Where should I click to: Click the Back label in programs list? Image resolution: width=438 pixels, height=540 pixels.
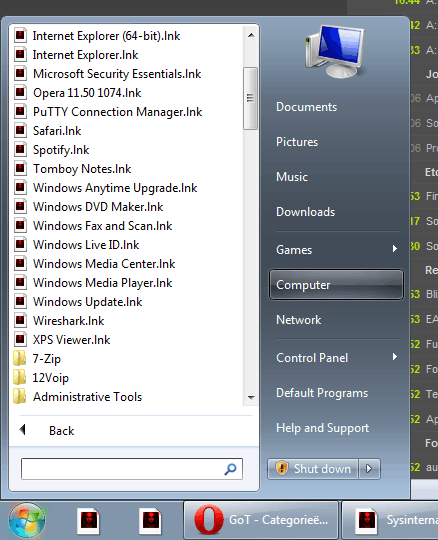coord(62,430)
